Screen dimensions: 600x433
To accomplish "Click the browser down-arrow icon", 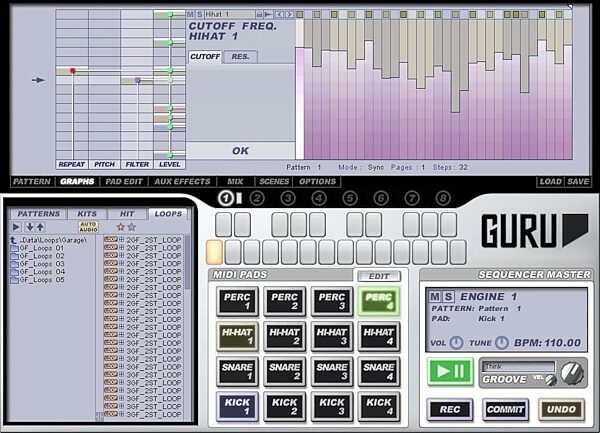I will click(29, 227).
